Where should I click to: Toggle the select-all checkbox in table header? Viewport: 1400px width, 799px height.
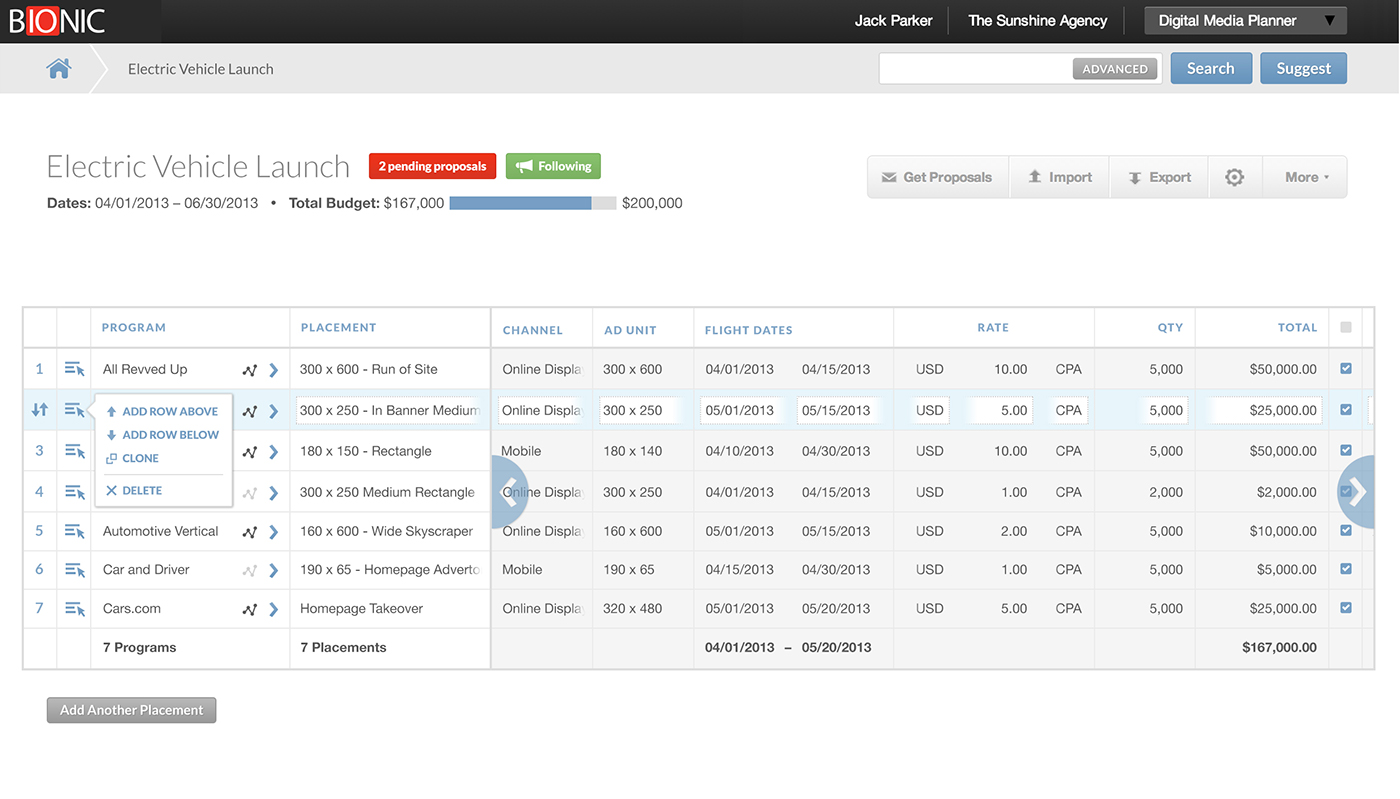pyautogui.click(x=1346, y=327)
